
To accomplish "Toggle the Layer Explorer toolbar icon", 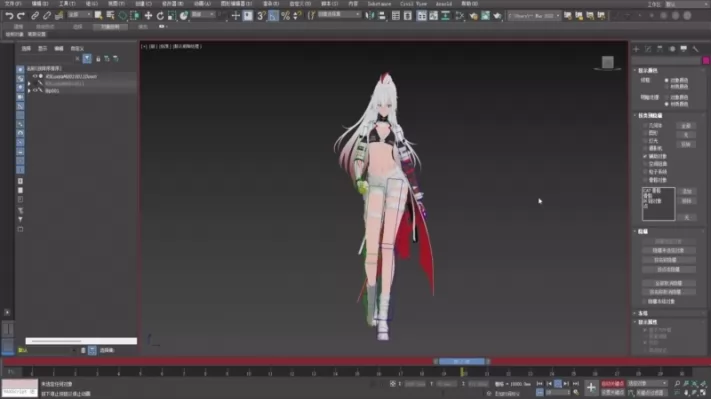I will point(408,16).
